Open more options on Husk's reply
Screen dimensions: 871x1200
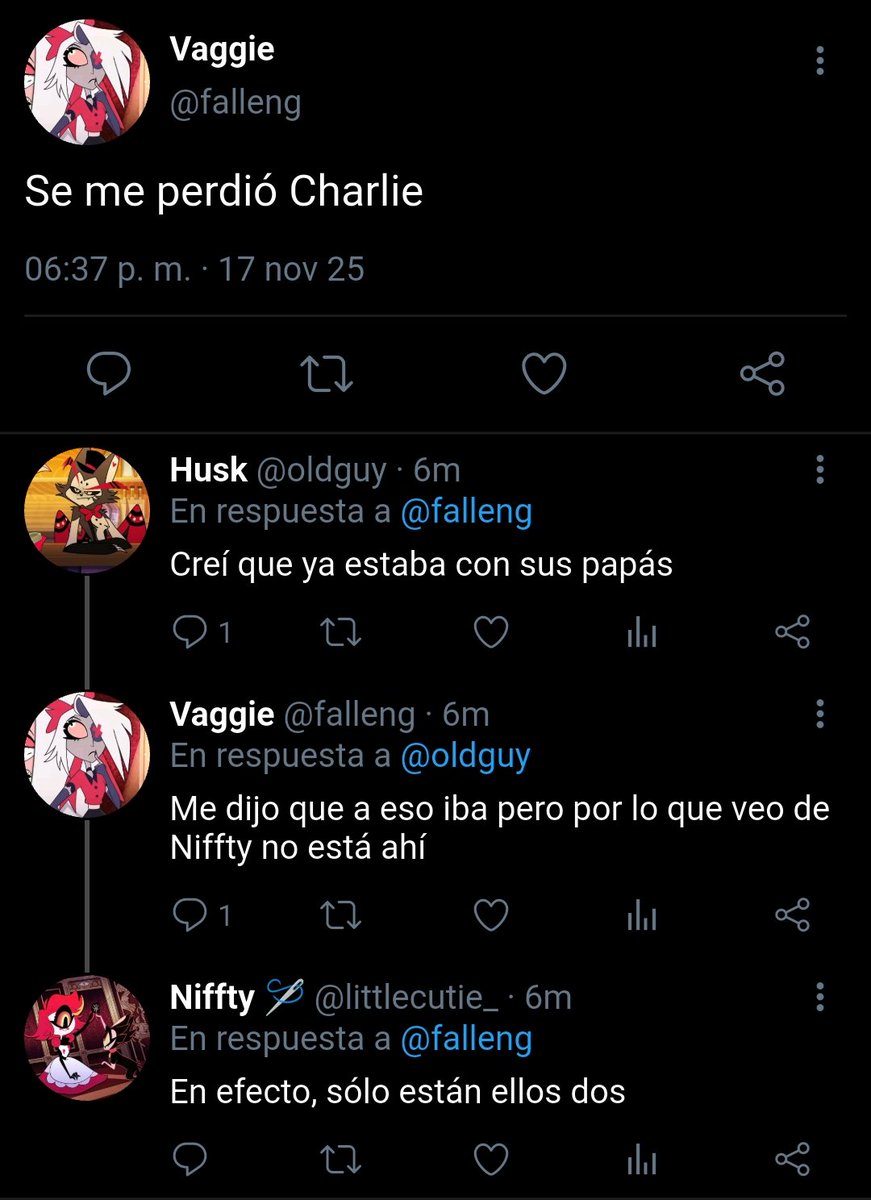click(820, 469)
